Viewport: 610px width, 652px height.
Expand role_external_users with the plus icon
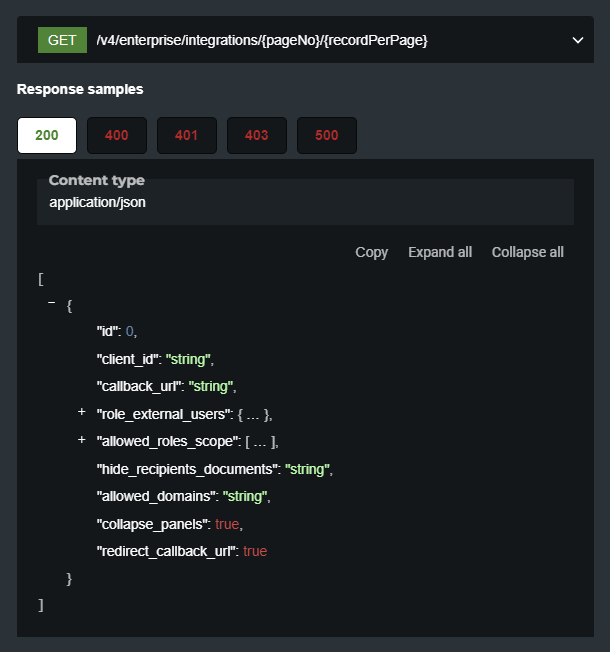click(x=81, y=412)
